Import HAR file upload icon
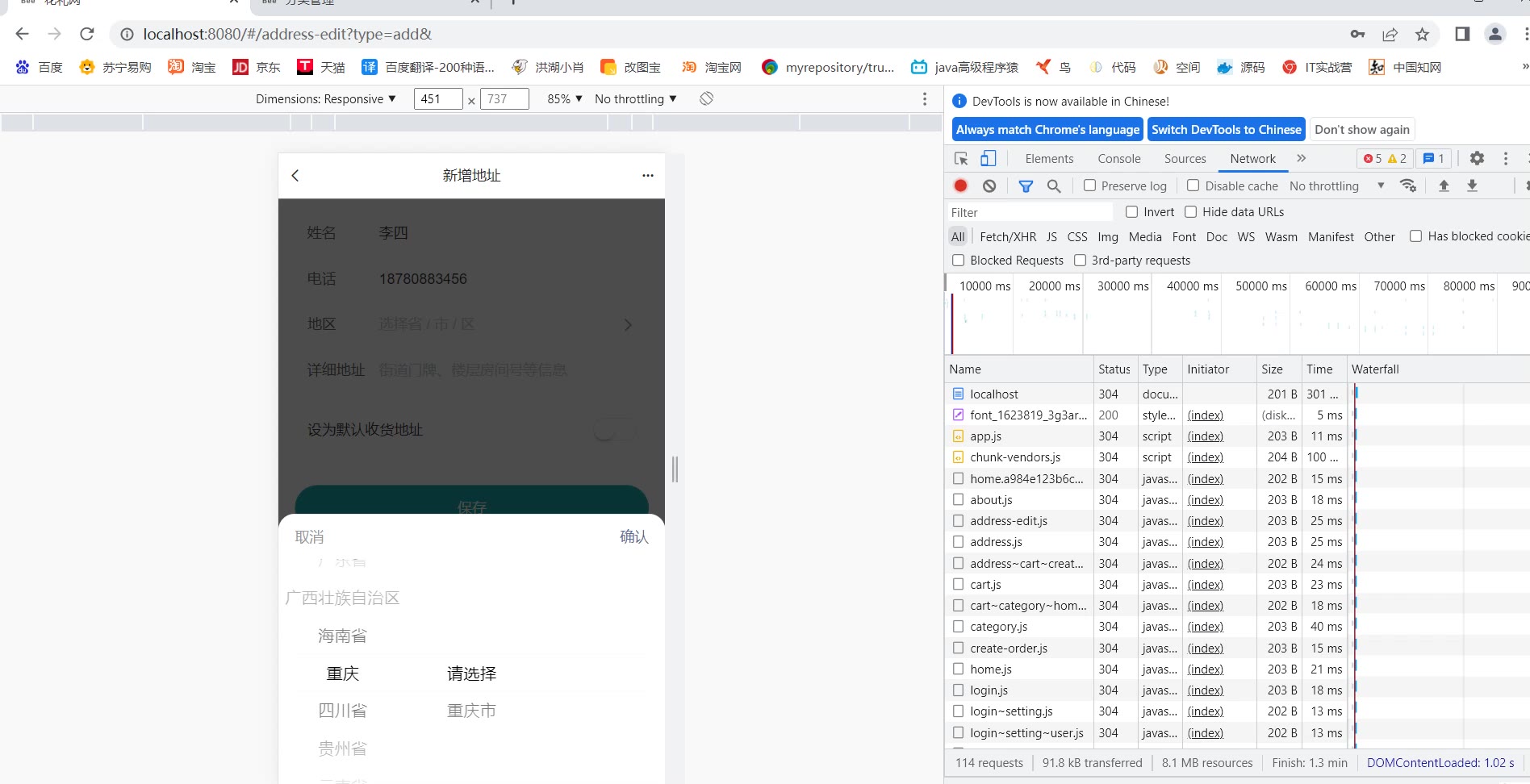Screen dimensions: 1530x784 [1444, 186]
